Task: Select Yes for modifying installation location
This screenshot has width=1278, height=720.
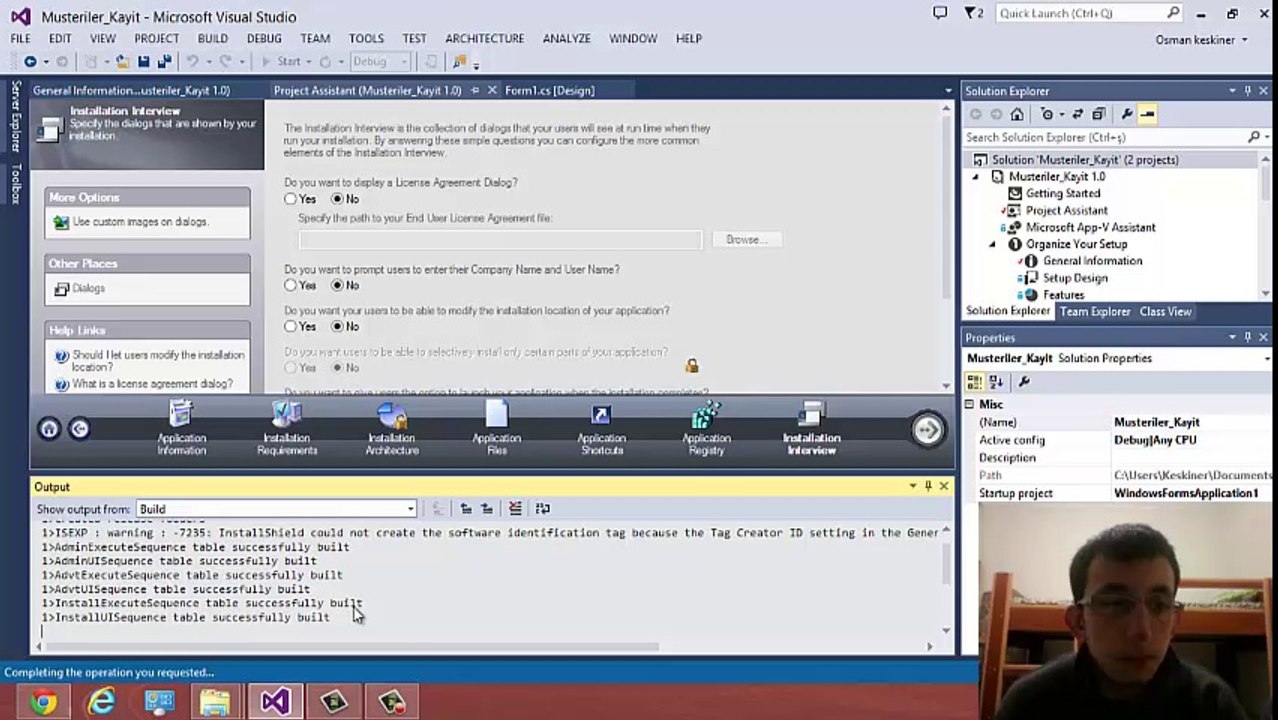Action: coord(290,327)
